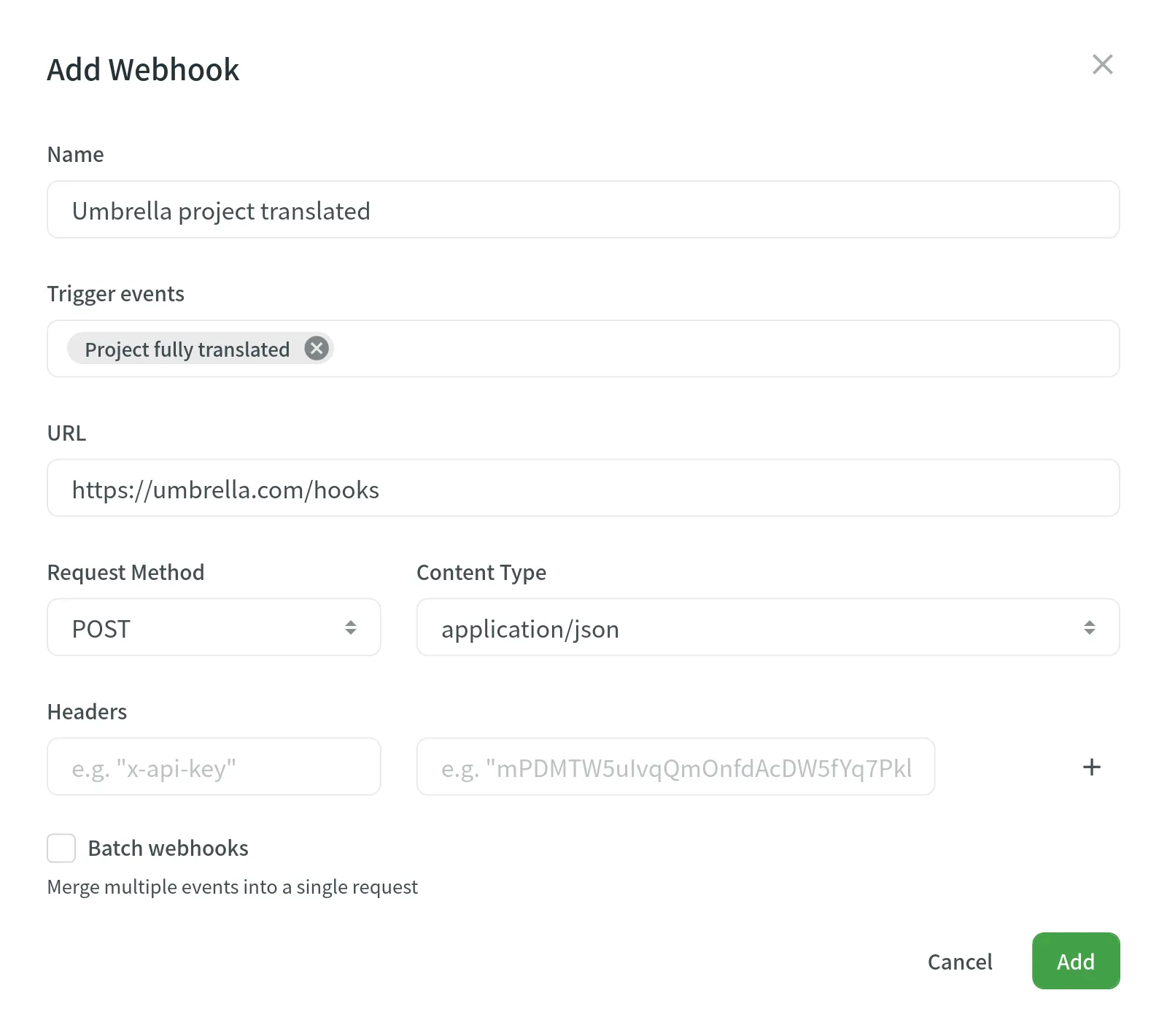
Task: Open the Content Type dropdown showing application/json
Action: [766, 627]
